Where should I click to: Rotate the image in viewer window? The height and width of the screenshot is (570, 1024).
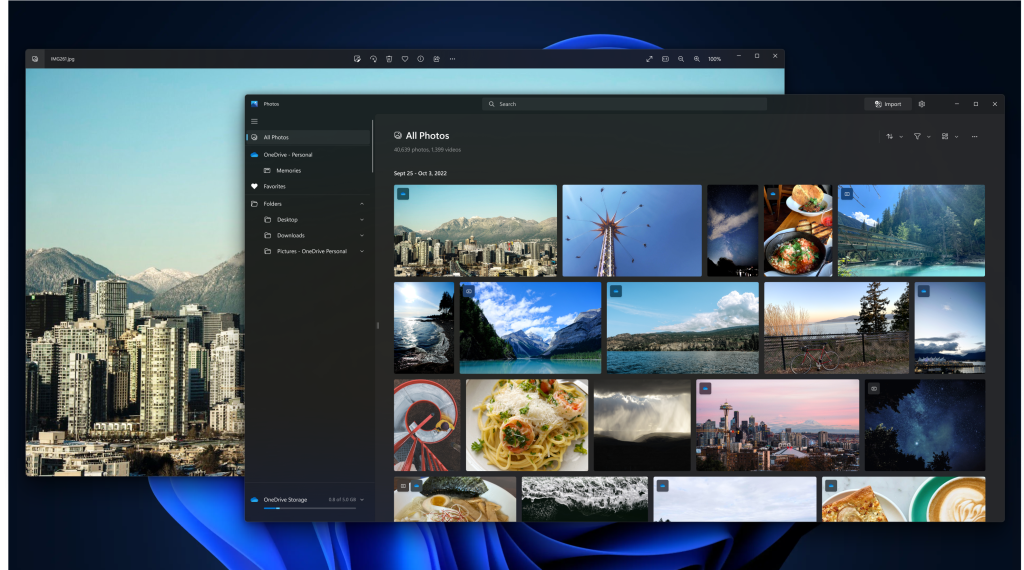pos(373,59)
